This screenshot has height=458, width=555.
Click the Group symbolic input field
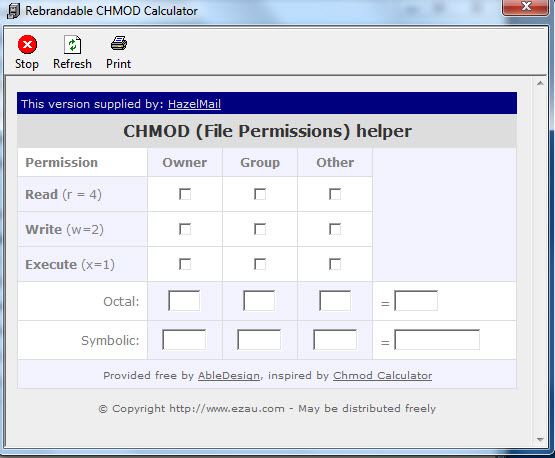coord(259,340)
